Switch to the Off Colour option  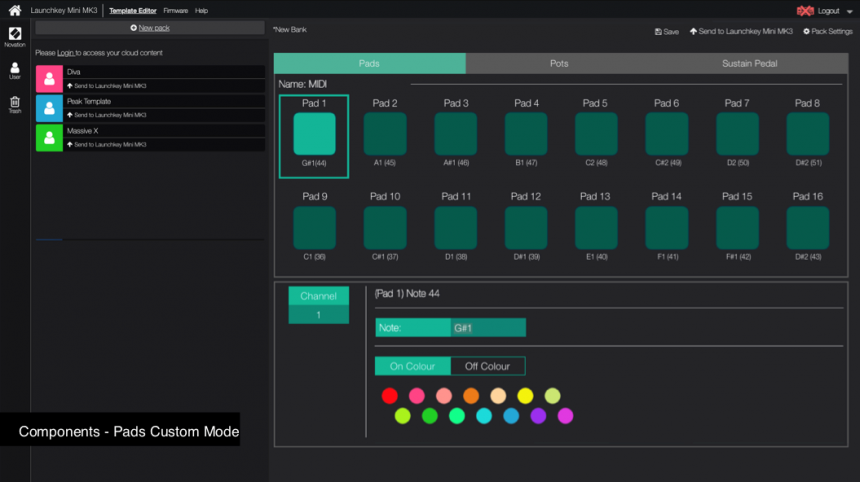pyautogui.click(x=487, y=366)
